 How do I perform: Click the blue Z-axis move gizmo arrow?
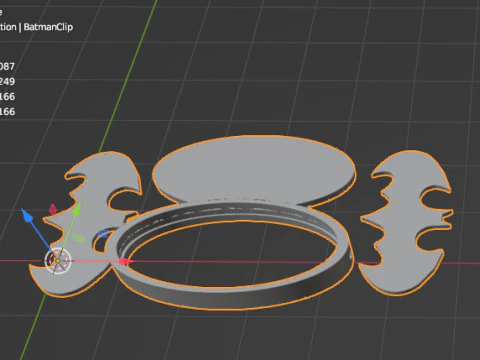point(27,216)
